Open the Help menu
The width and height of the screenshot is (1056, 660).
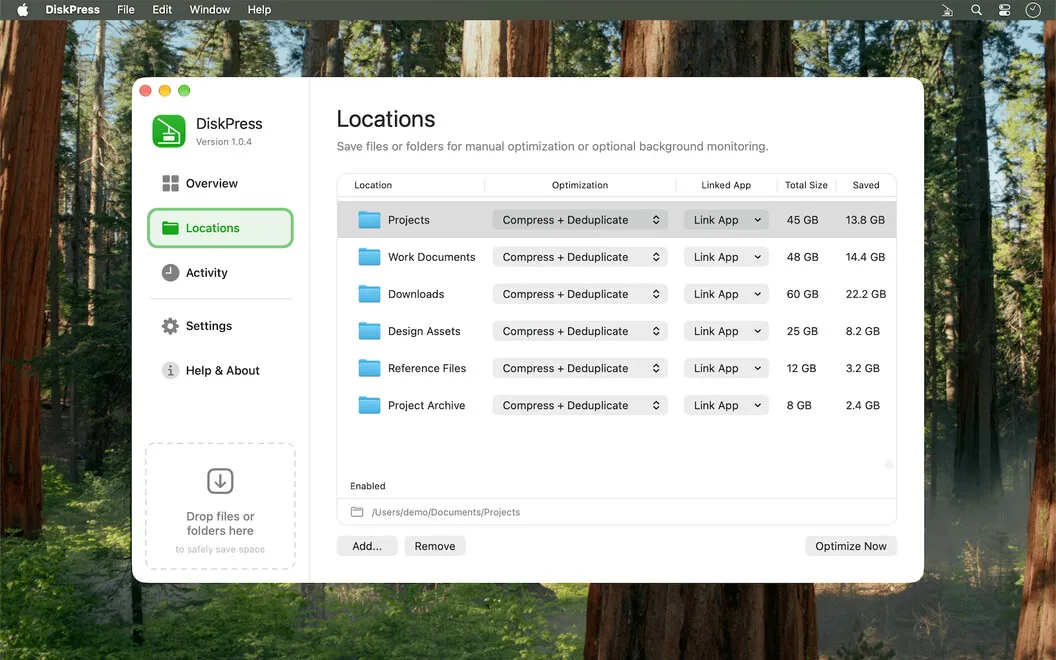click(x=259, y=9)
